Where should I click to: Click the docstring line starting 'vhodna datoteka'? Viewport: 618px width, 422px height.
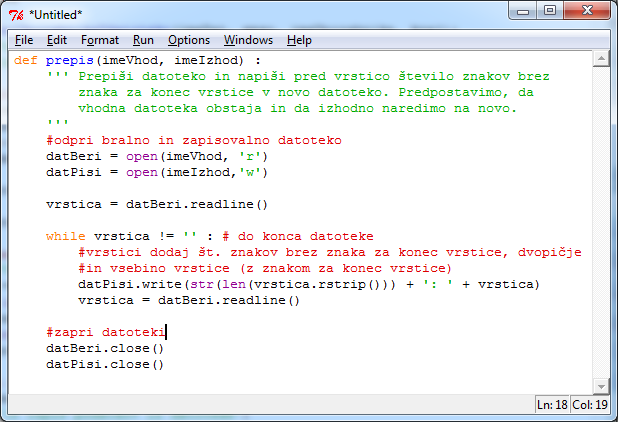tap(298, 108)
